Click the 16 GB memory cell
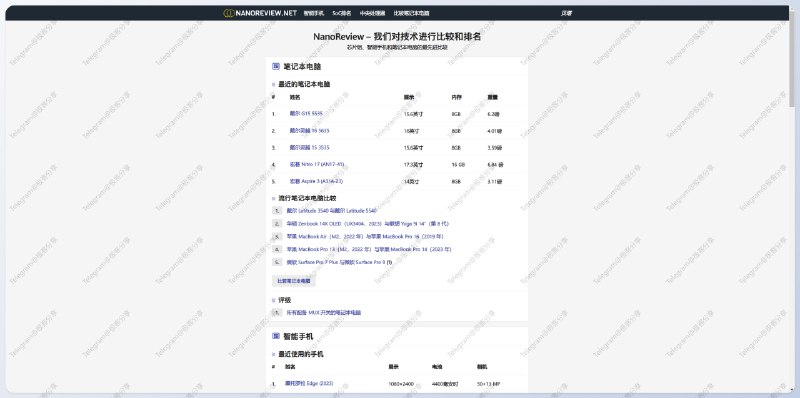The image size is (800, 398). (457, 165)
